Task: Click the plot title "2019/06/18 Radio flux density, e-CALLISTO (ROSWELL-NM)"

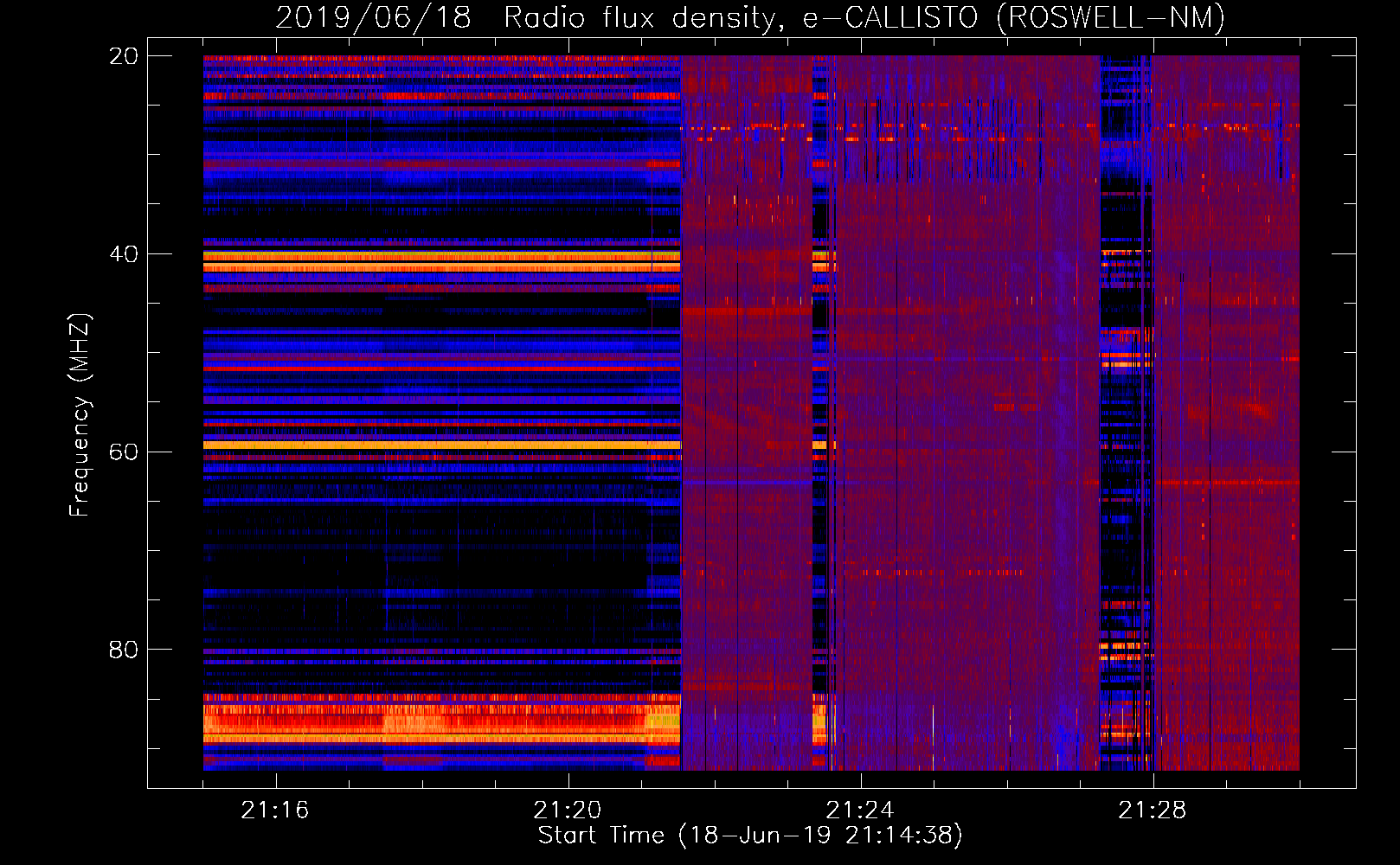Action: pyautogui.click(x=750, y=17)
